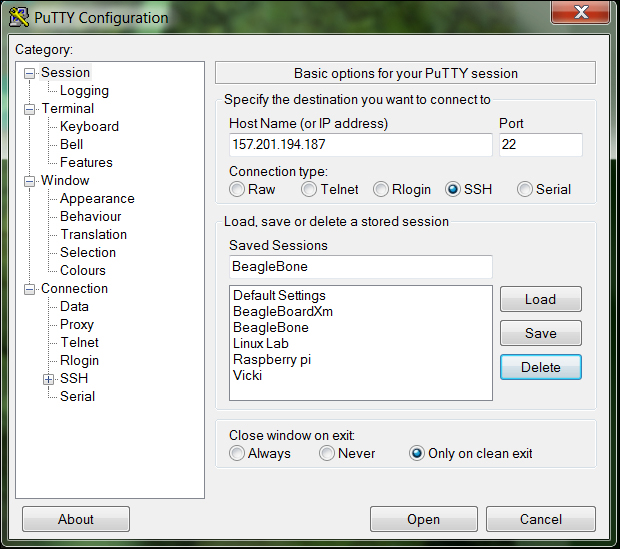Open the Rlogin category in tree
Screen dimensions: 620x549
coord(79,360)
